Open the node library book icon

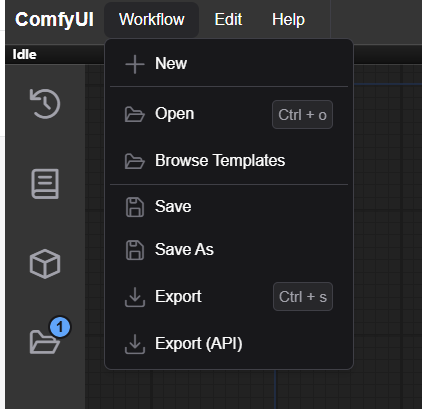(45, 184)
